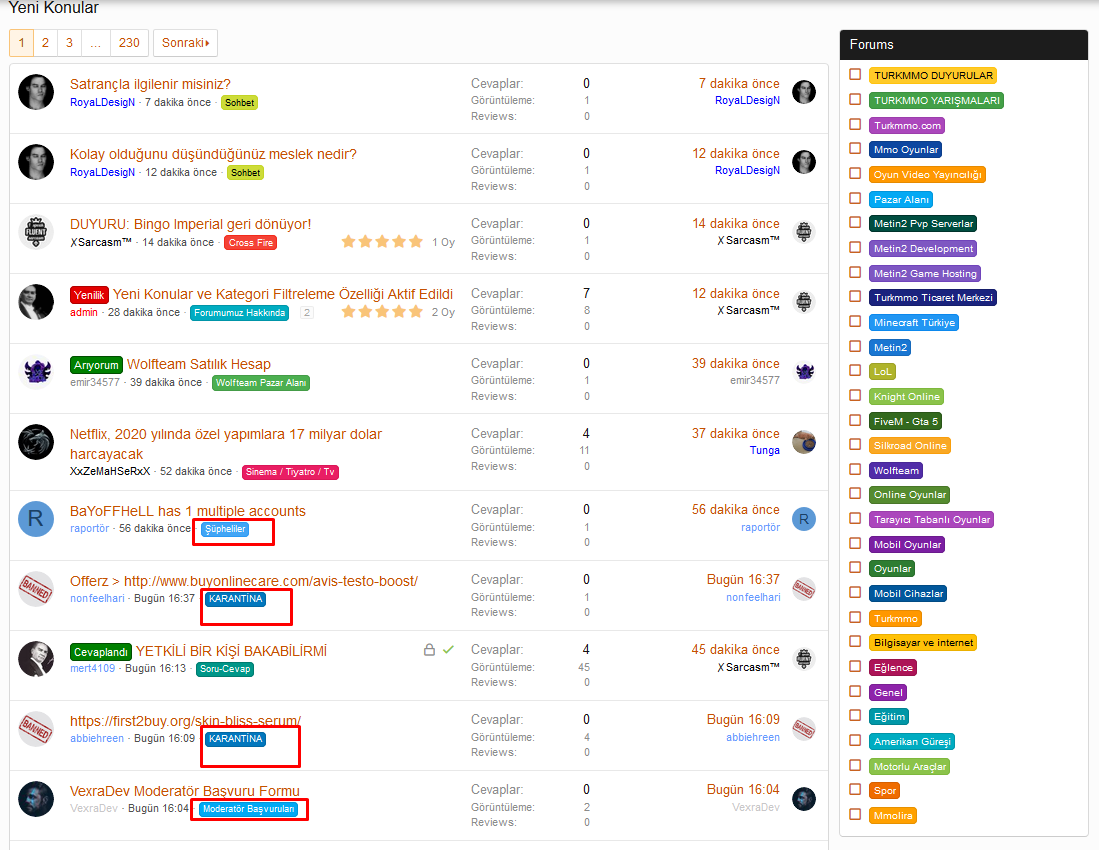Click the Sohbet tag under Satrançla thread
Viewport: 1099px width, 850px height.
tap(240, 102)
